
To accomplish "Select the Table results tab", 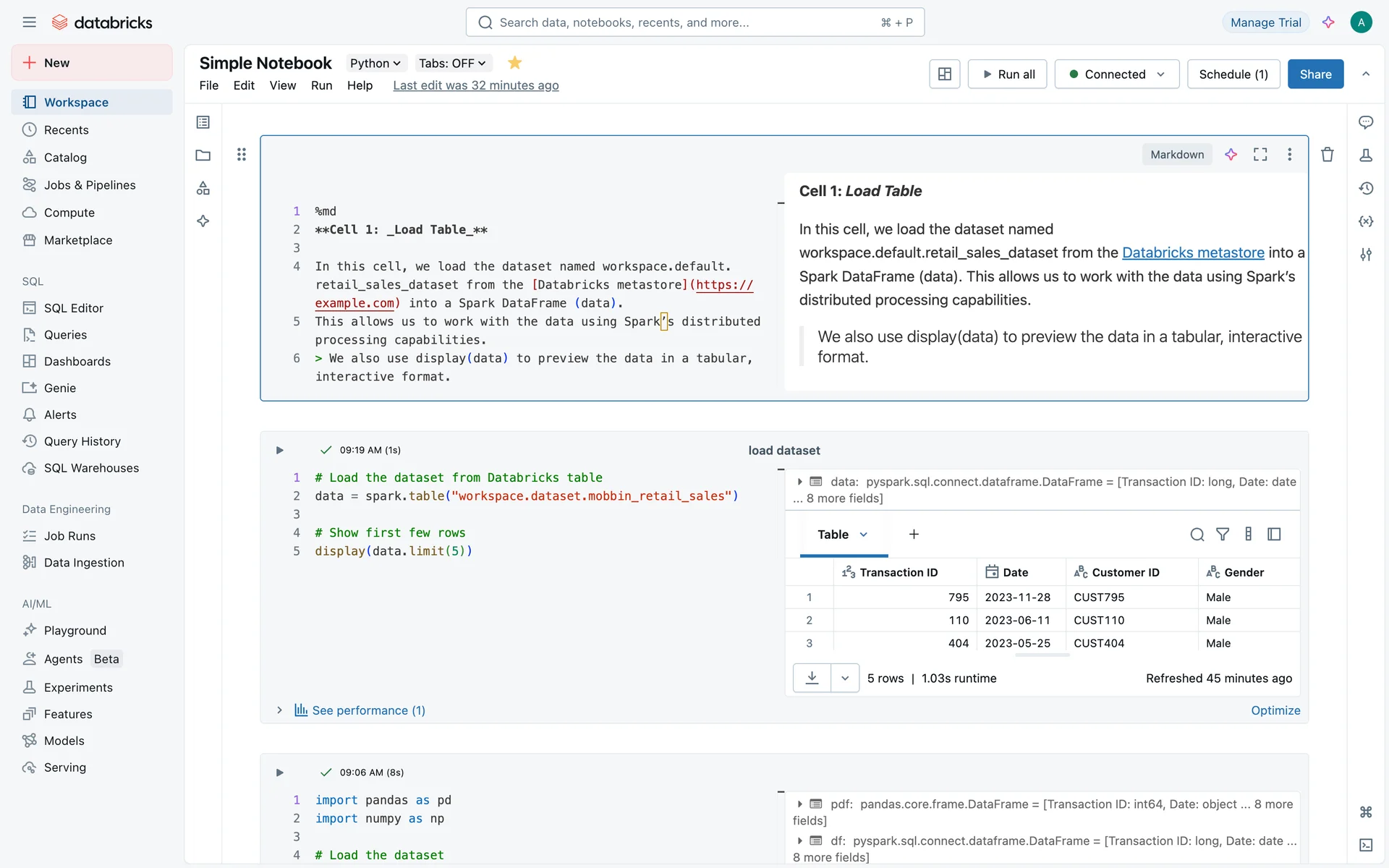I will tap(833, 535).
